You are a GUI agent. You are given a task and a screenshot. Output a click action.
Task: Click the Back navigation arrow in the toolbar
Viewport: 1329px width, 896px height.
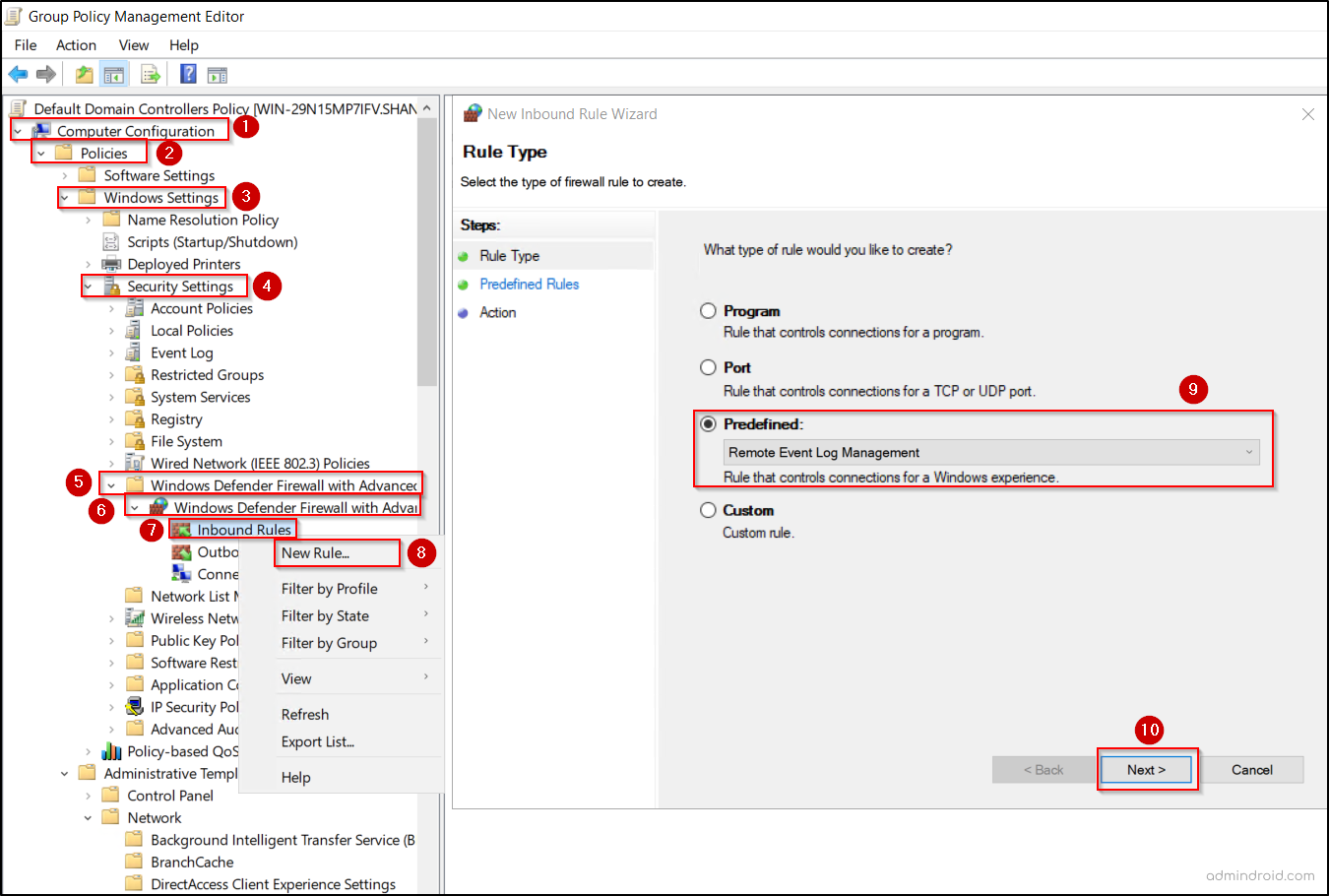(x=18, y=74)
